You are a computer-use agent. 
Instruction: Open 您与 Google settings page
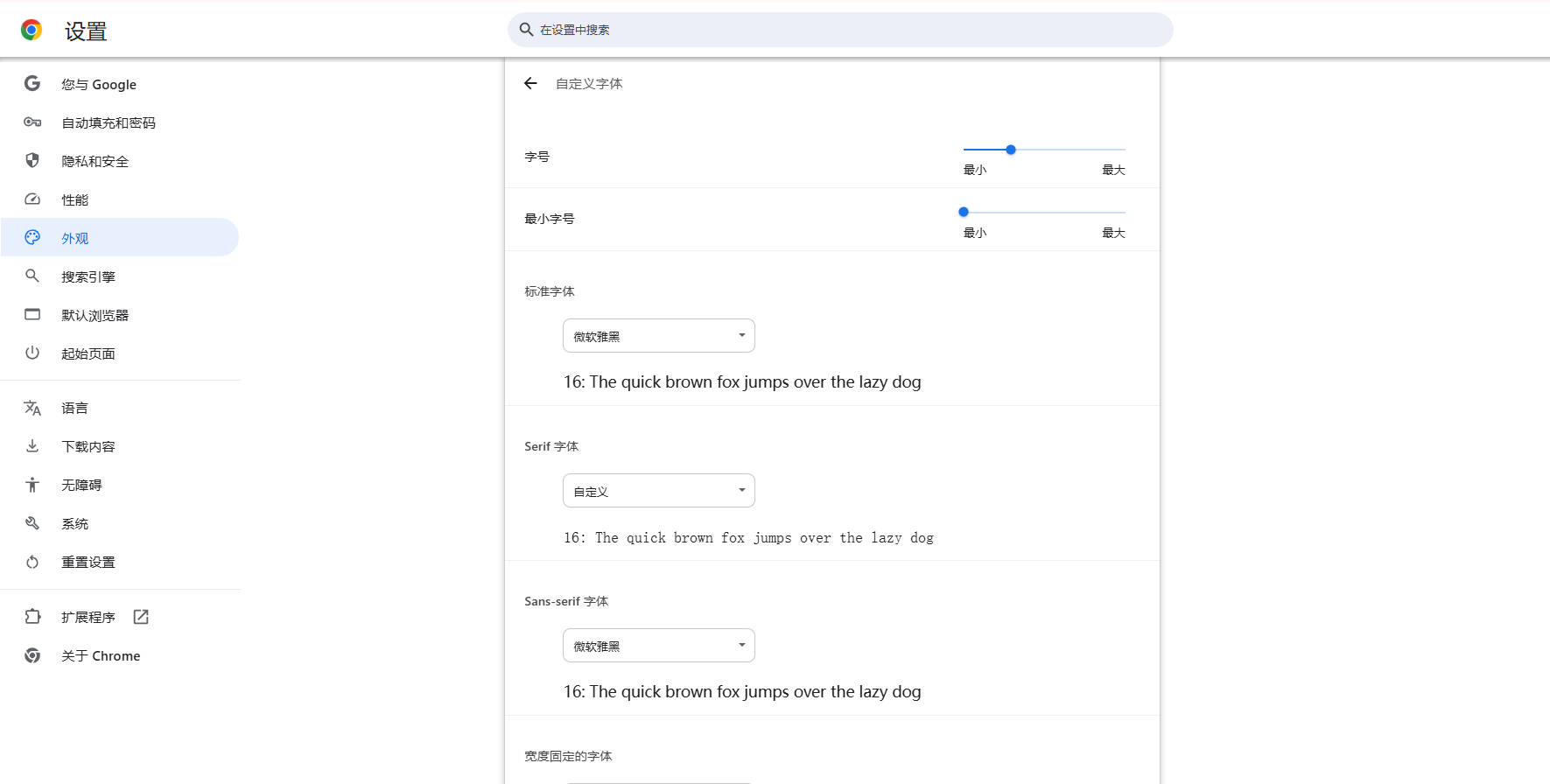tap(120, 84)
